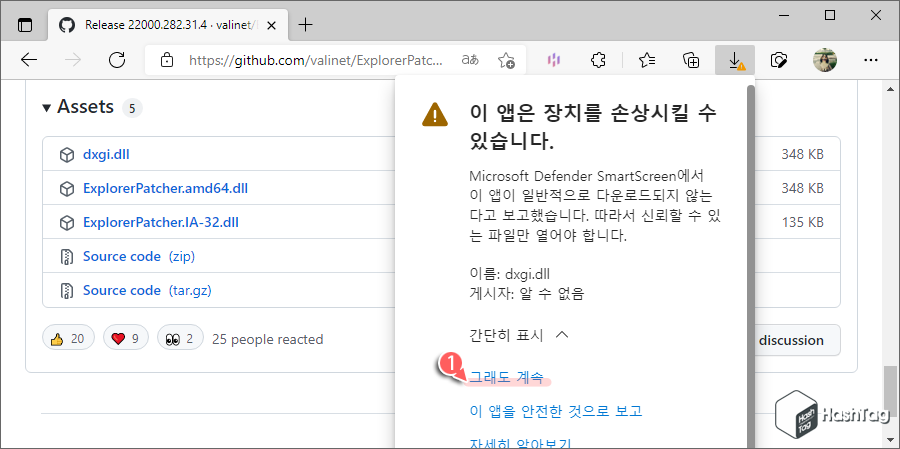Image resolution: width=900 pixels, height=449 pixels.
Task: Open the purple extension icon
Action: (x=554, y=60)
